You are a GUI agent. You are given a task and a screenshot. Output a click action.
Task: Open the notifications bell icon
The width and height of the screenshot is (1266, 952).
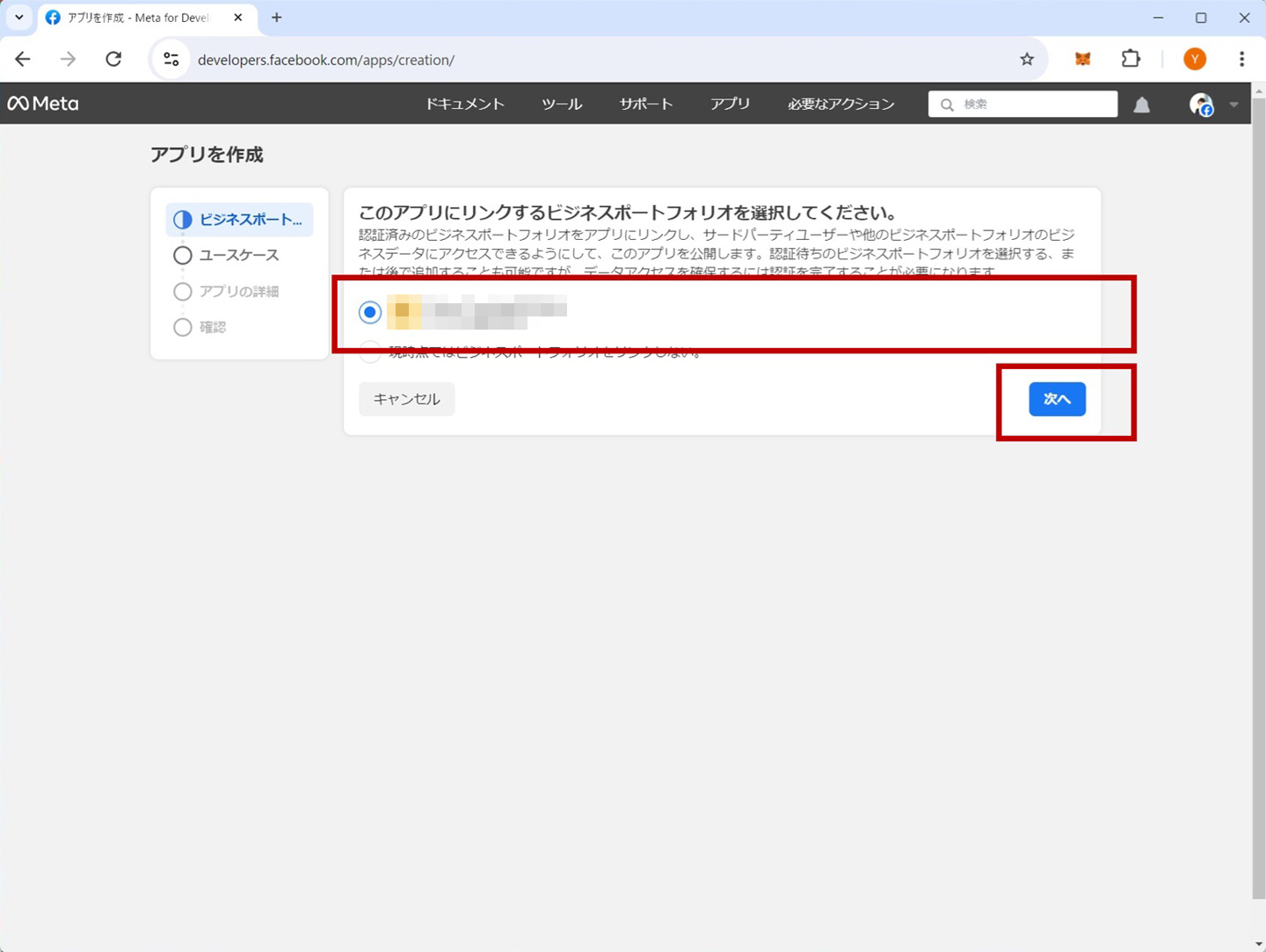coord(1141,105)
